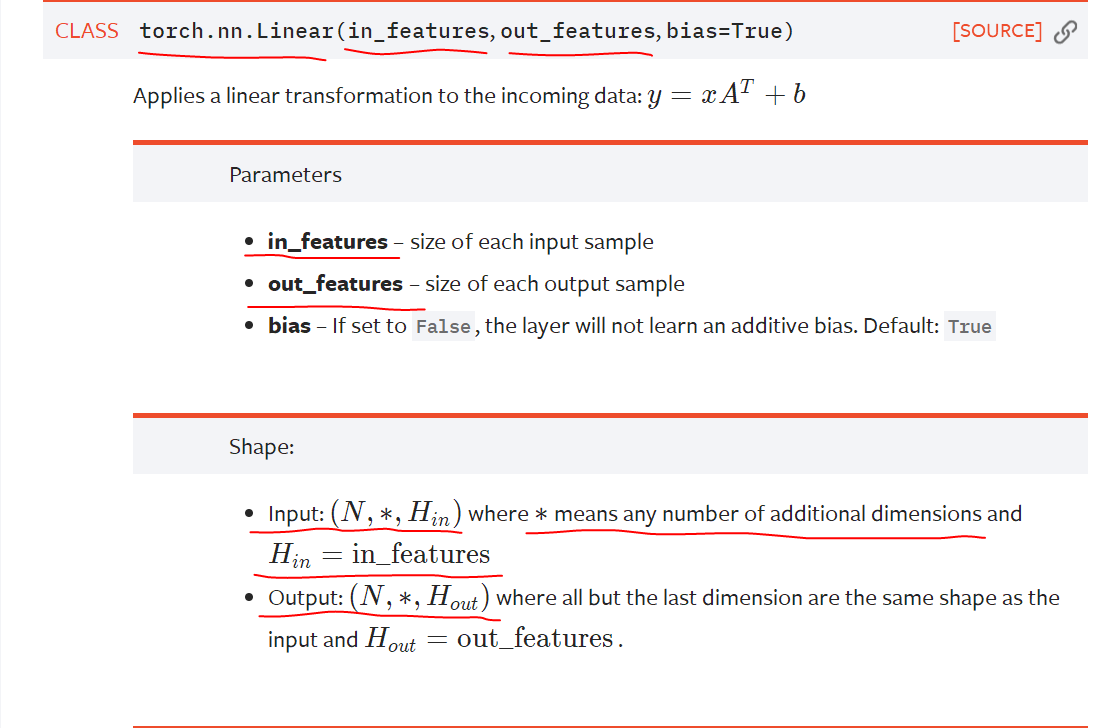Screen dimensions: 1094x728
Task: Click the 'False' code literal in bias description
Action: [x=443, y=327]
